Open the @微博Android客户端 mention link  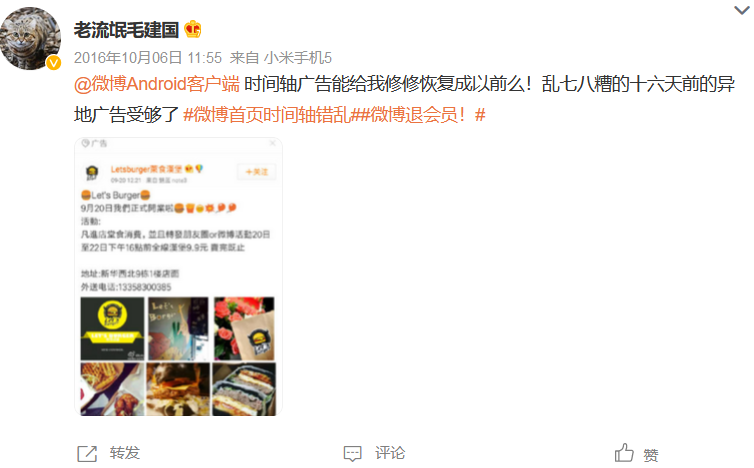click(x=157, y=84)
